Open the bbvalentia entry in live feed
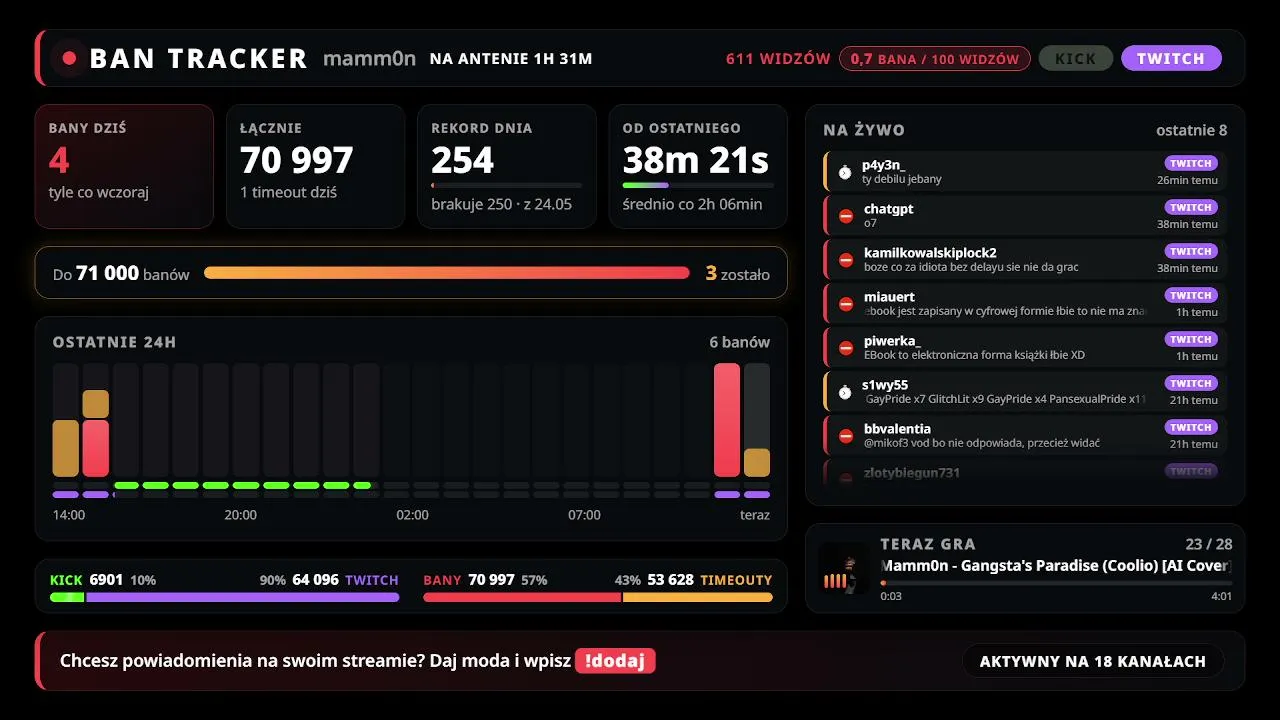Image resolution: width=1280 pixels, height=720 pixels. click(1025, 436)
